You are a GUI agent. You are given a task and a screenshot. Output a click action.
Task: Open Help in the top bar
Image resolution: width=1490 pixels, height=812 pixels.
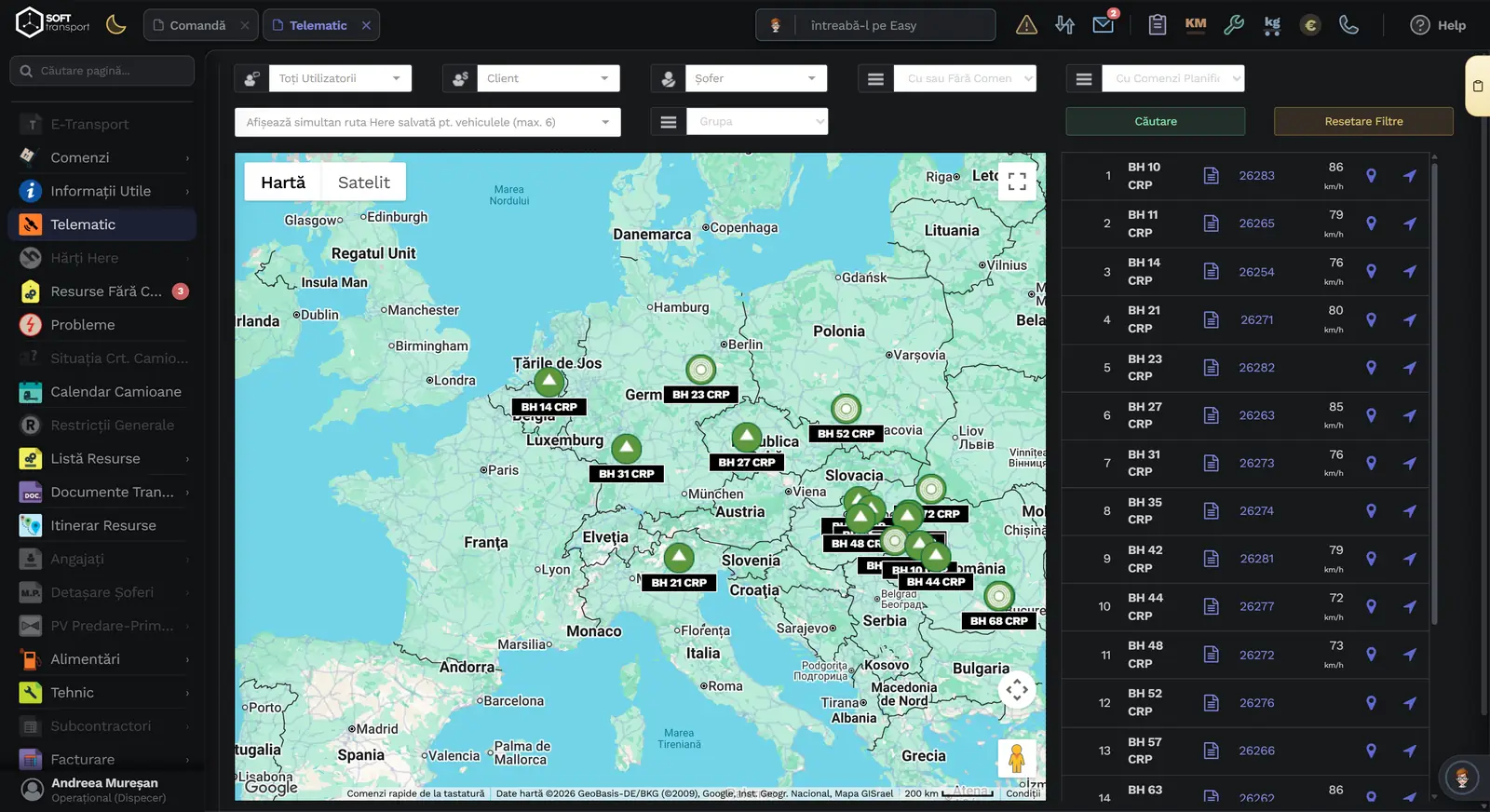[x=1438, y=25]
